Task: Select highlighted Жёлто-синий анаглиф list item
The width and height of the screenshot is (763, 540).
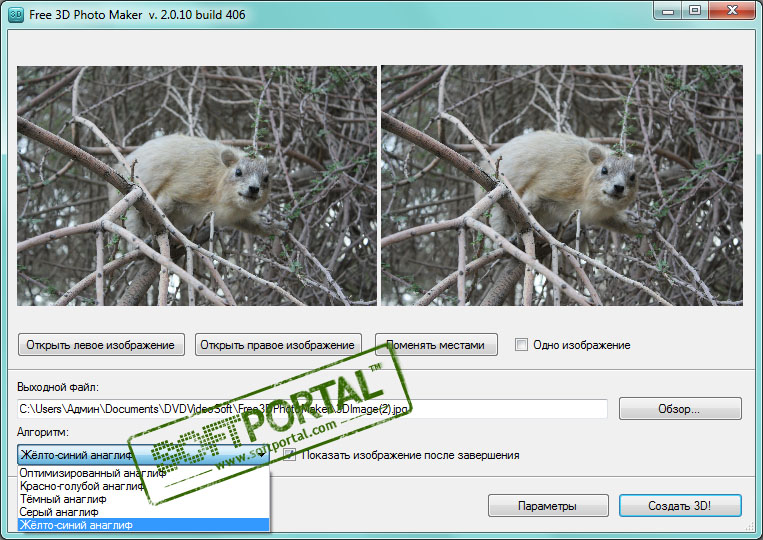Action: [144, 525]
